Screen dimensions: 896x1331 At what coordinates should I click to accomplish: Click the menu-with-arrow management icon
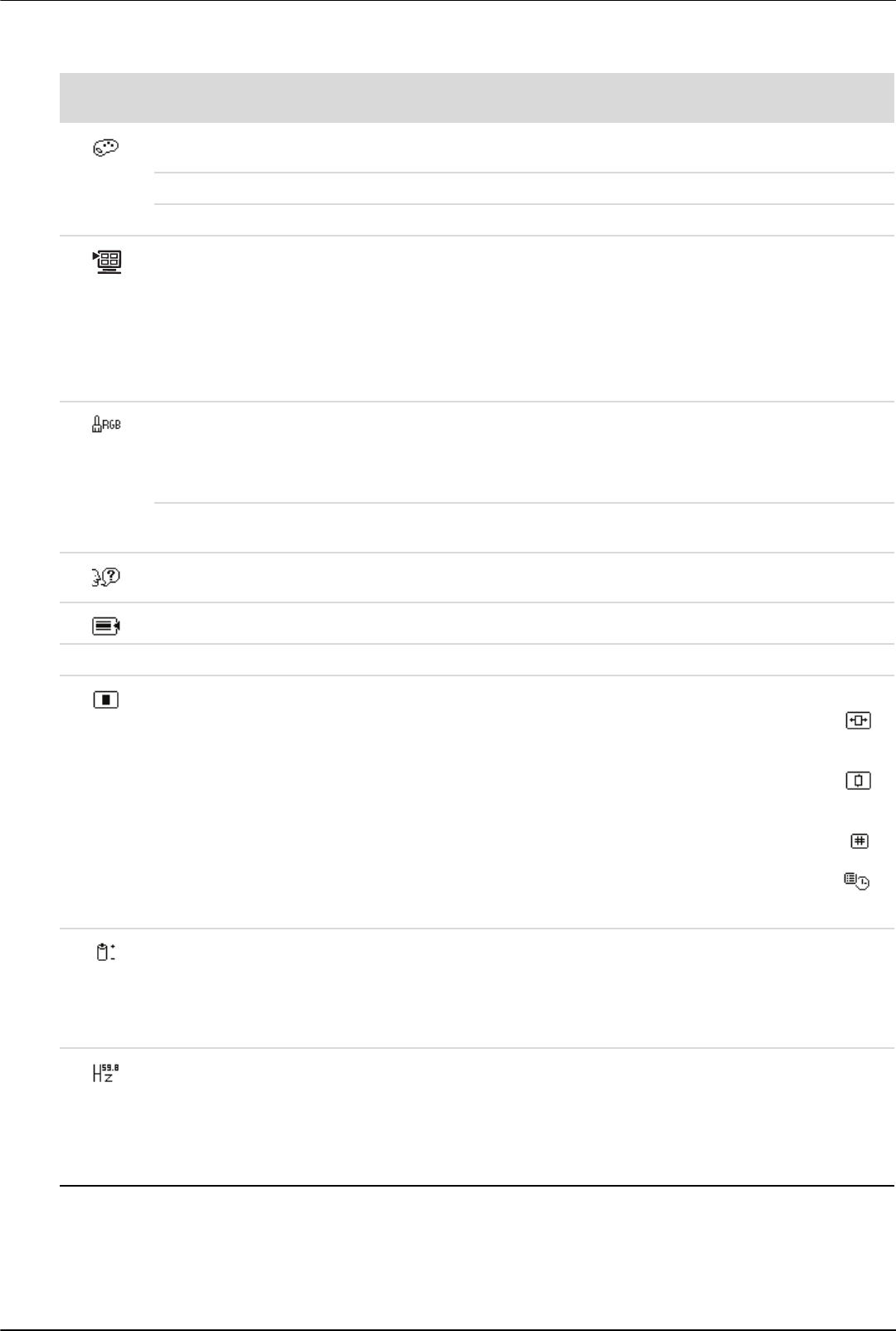click(x=106, y=628)
